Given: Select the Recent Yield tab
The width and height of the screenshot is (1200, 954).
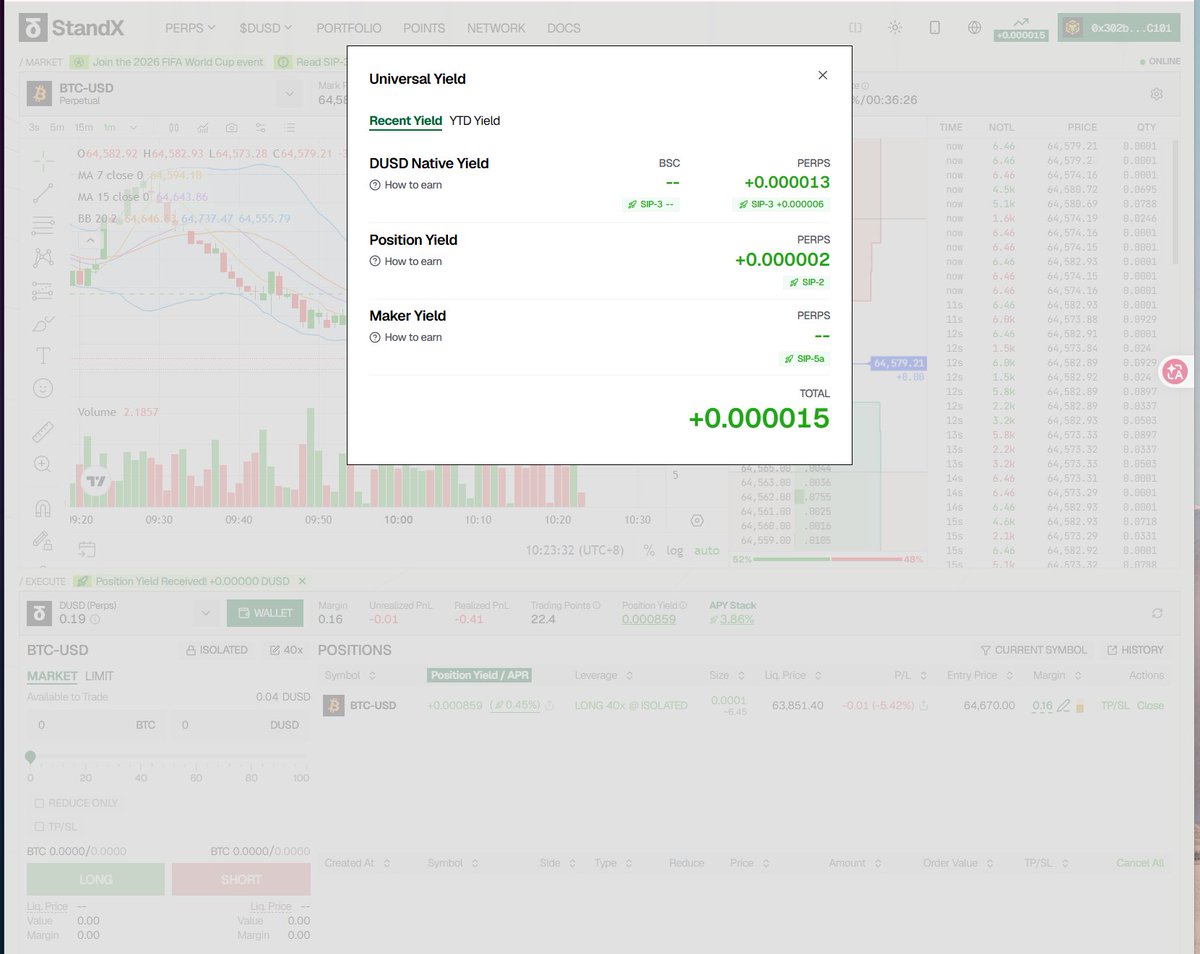Looking at the screenshot, I should coord(405,121).
